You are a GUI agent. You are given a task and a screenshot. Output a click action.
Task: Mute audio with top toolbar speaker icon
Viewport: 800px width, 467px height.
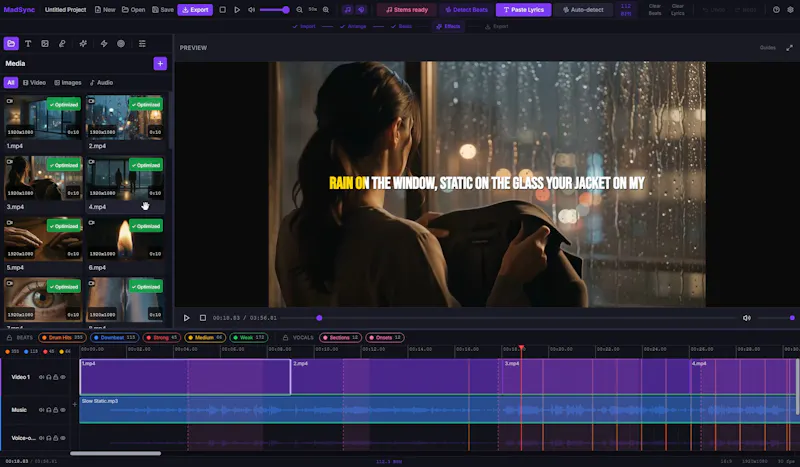252,10
